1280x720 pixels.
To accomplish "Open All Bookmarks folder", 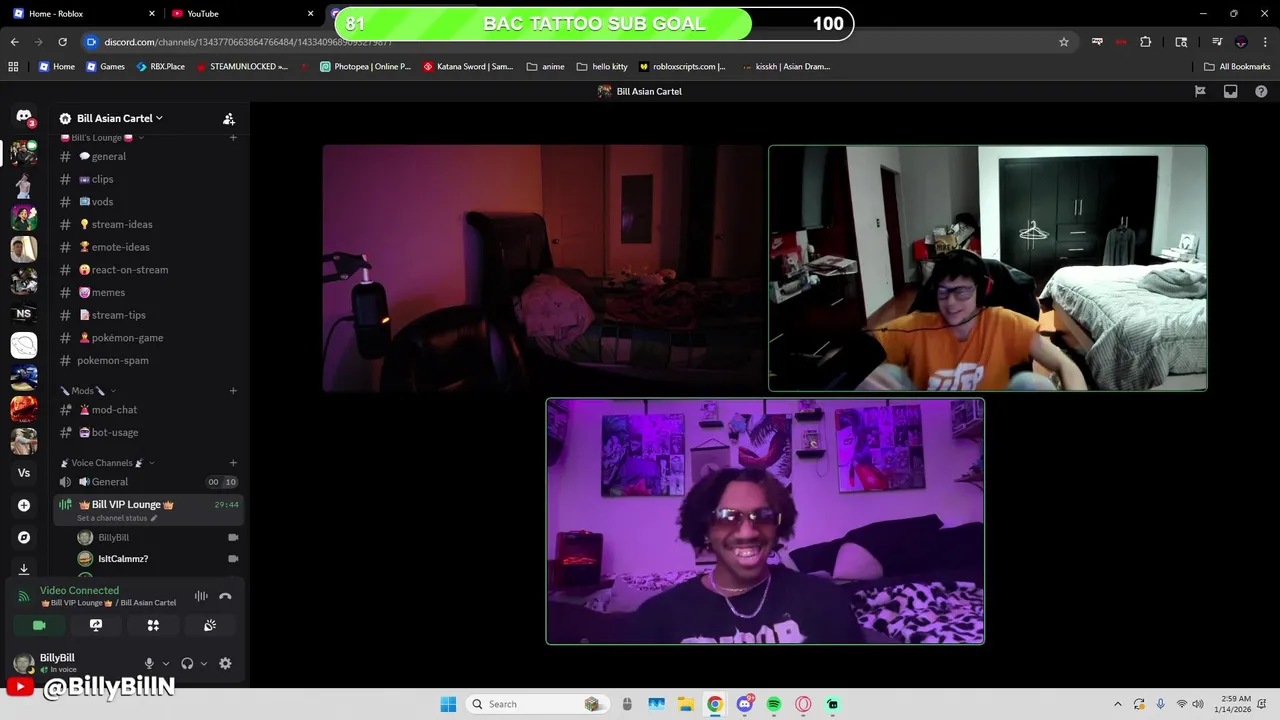I will coord(1237,66).
